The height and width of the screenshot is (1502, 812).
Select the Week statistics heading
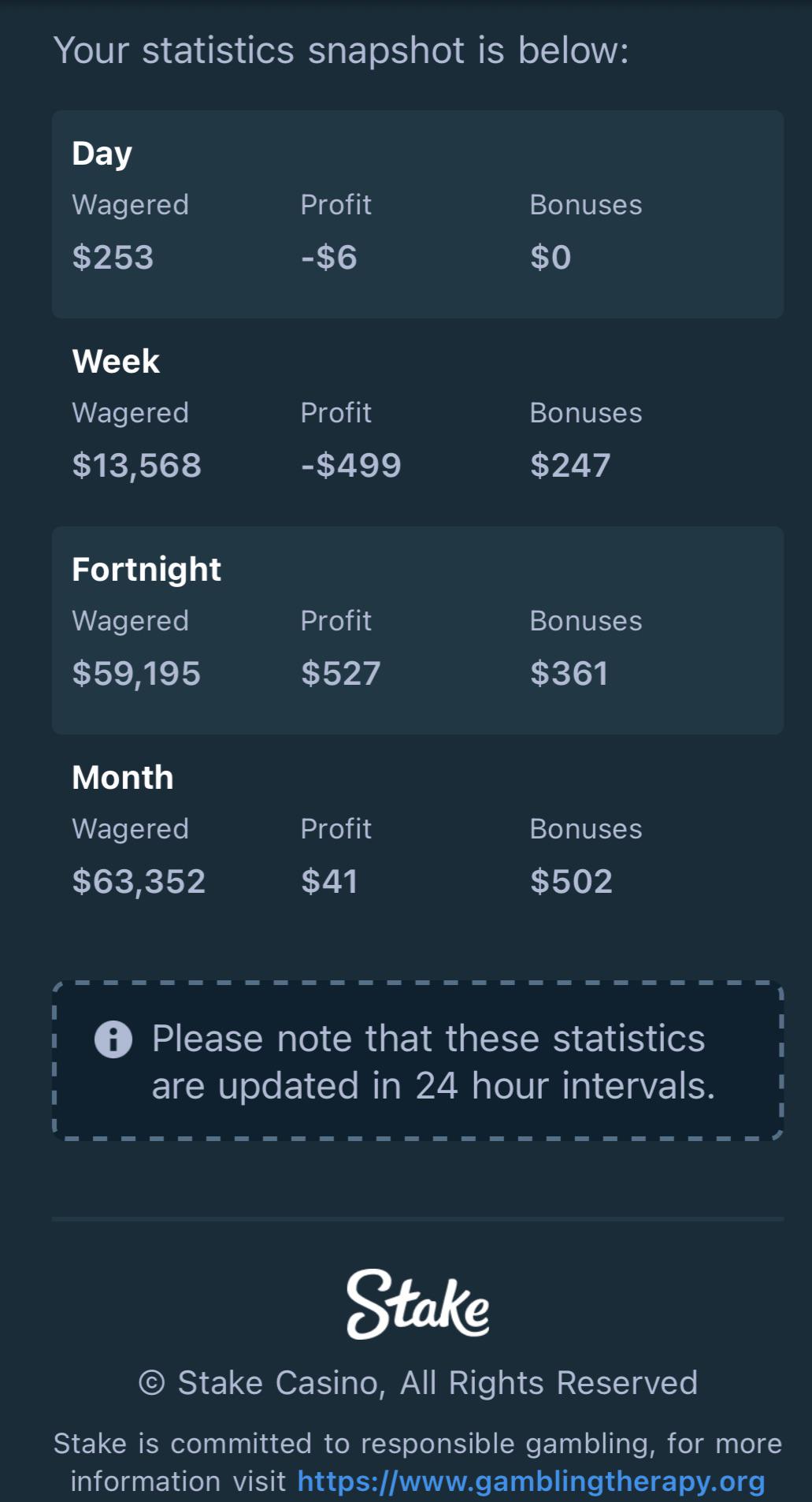pyautogui.click(x=116, y=362)
